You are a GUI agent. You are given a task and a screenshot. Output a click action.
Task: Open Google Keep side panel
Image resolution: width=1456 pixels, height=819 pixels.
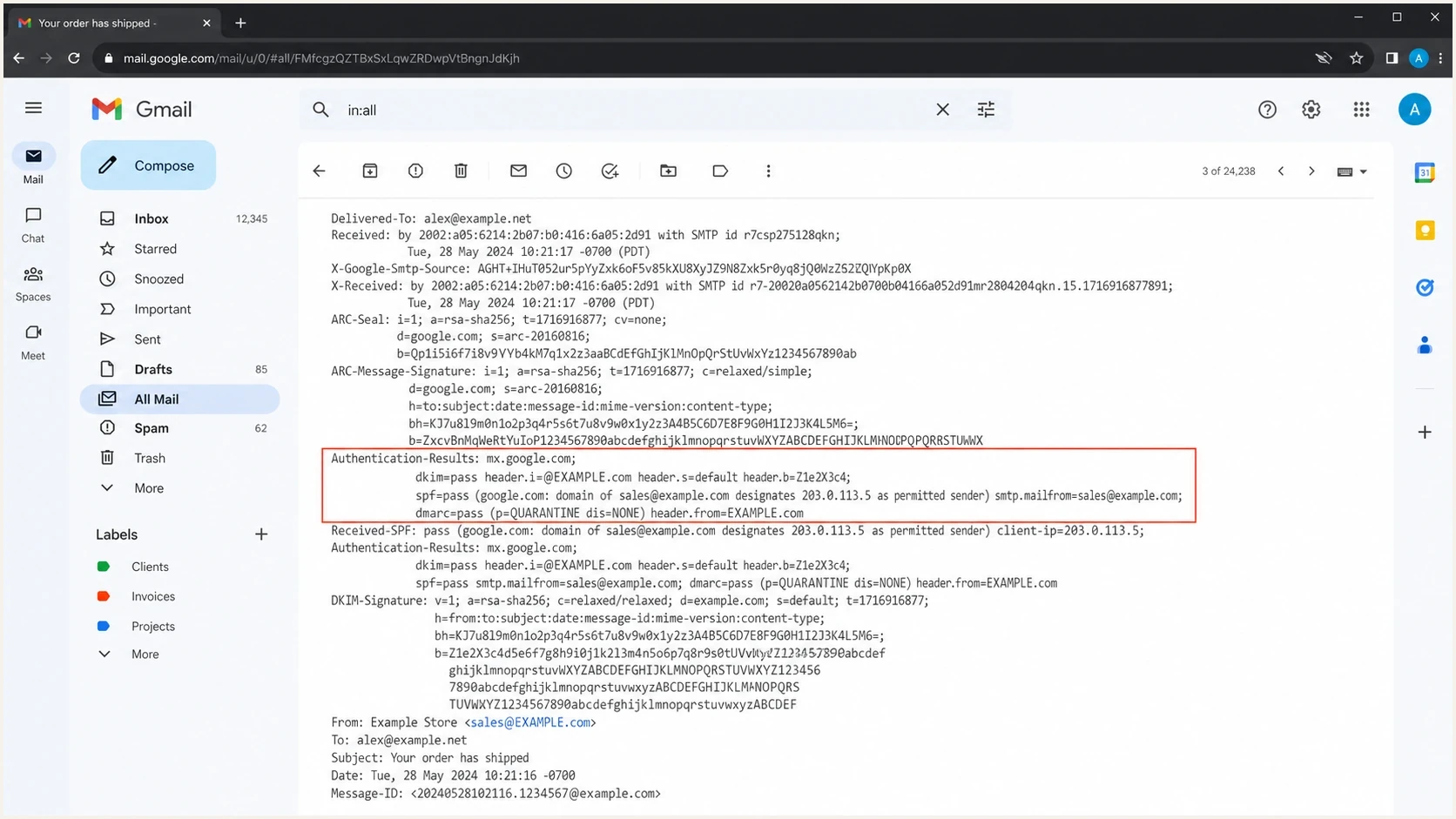click(1425, 230)
